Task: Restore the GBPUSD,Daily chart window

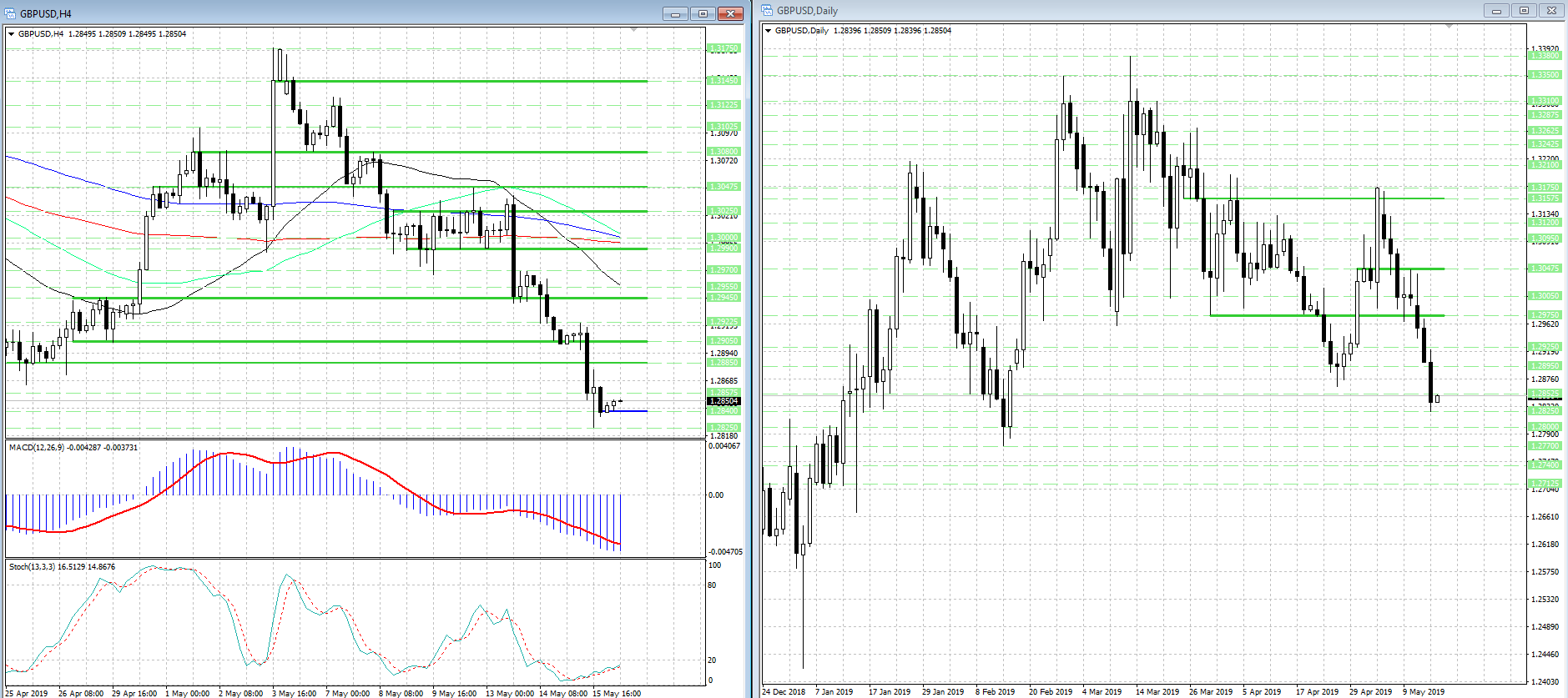Action: click(x=1524, y=11)
